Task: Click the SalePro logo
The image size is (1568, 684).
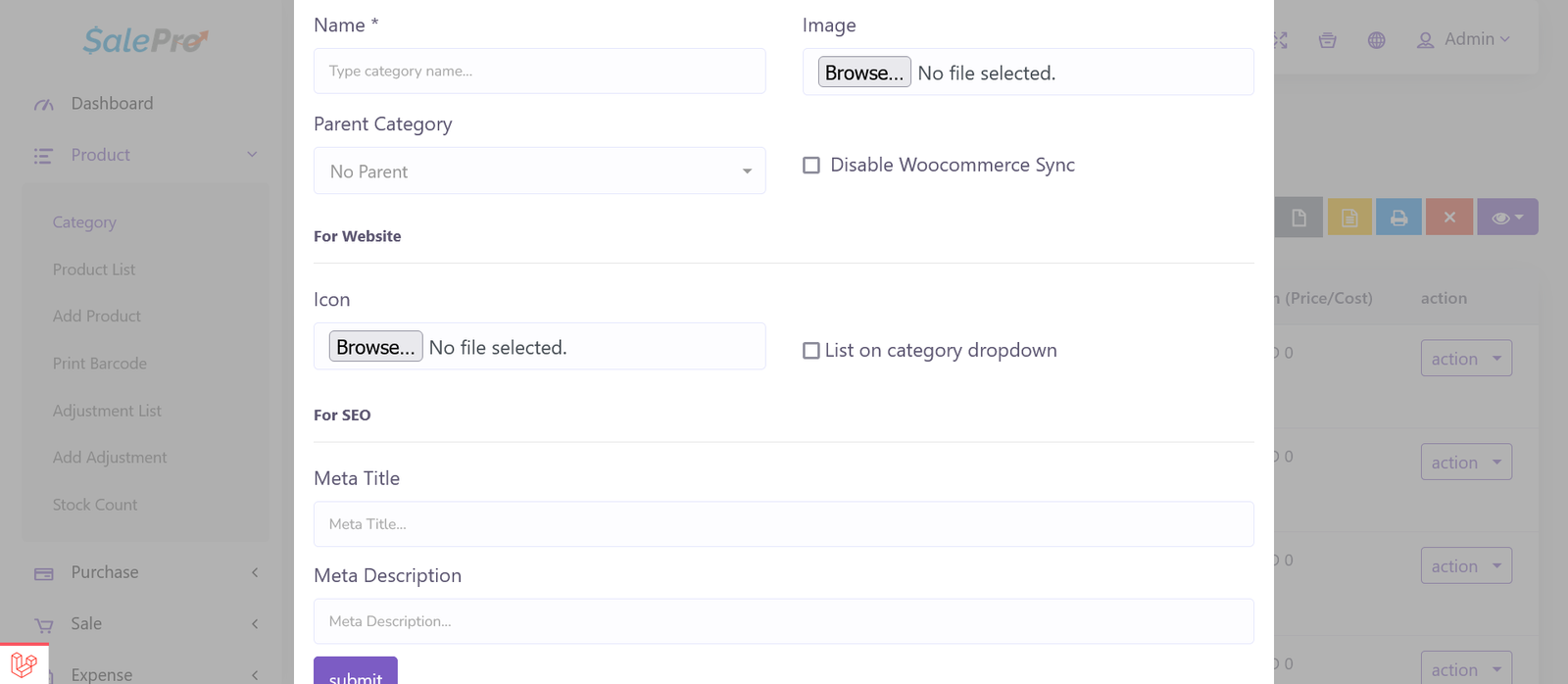Action: point(145,40)
